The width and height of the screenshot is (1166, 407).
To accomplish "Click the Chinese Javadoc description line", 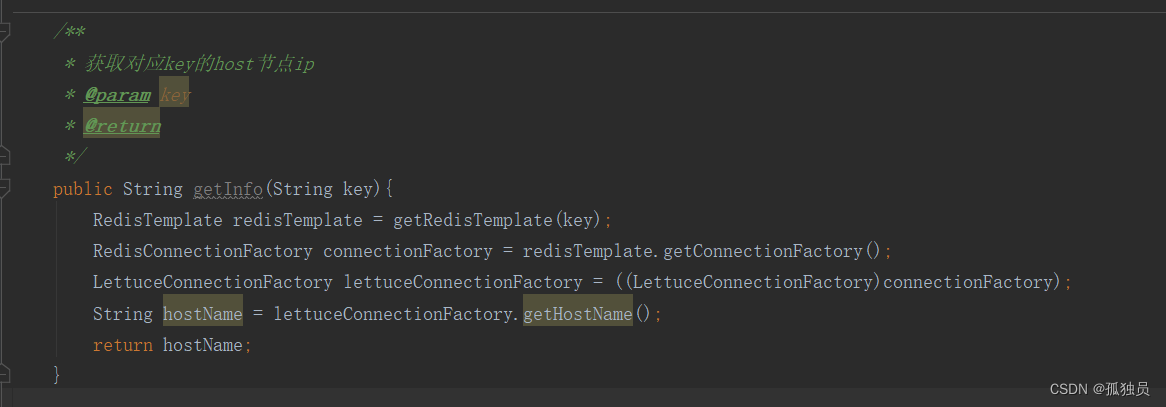I will click(200, 64).
